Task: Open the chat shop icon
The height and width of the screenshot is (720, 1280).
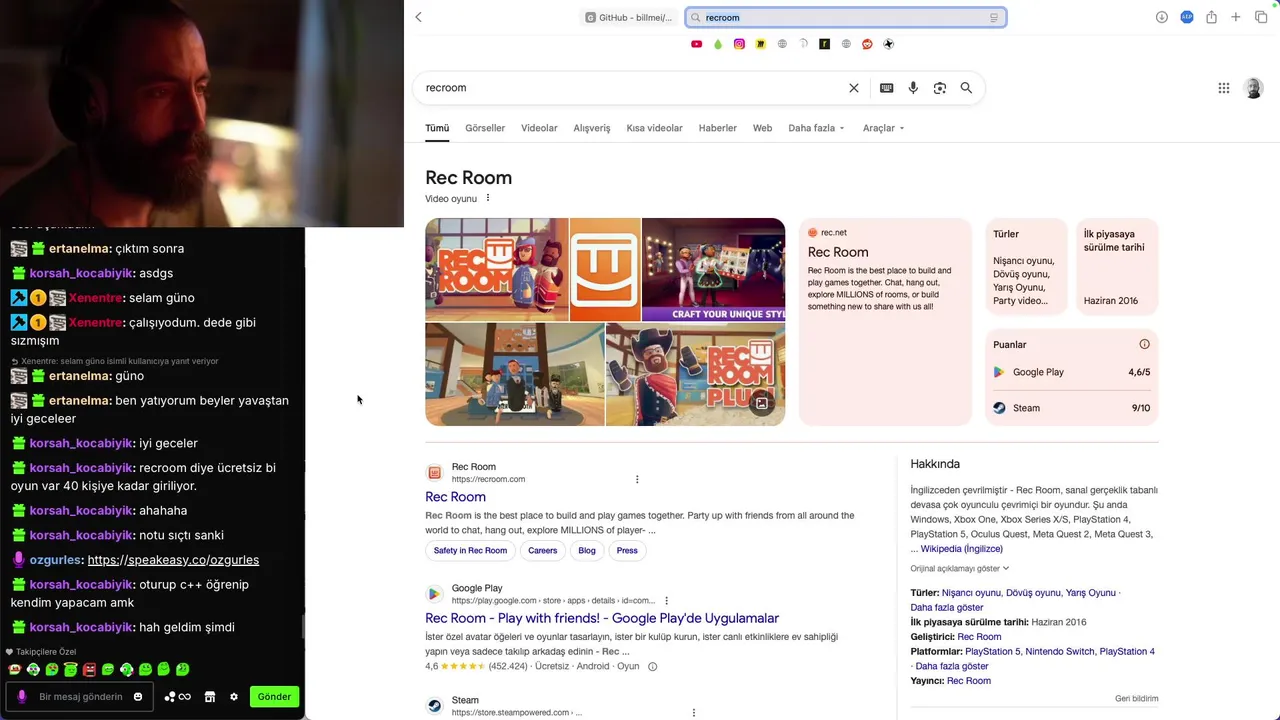Action: pyautogui.click(x=210, y=697)
